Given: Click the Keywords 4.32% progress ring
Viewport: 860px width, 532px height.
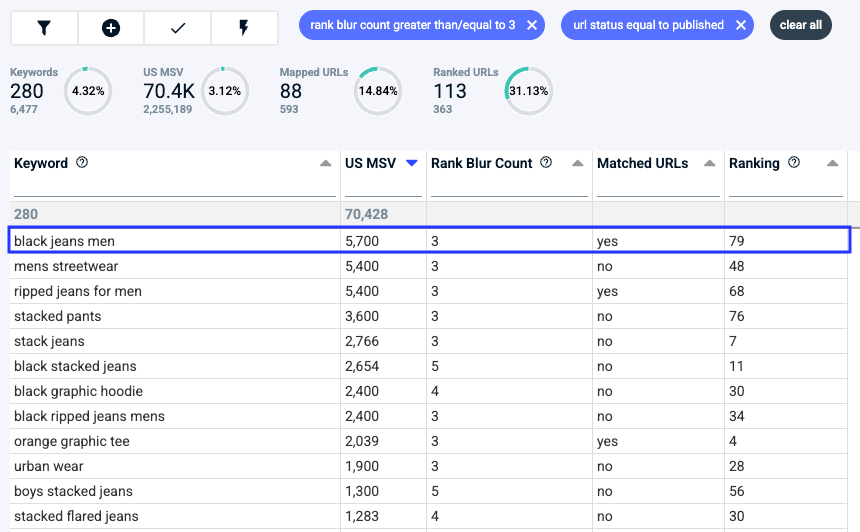Looking at the screenshot, I should [x=87, y=92].
